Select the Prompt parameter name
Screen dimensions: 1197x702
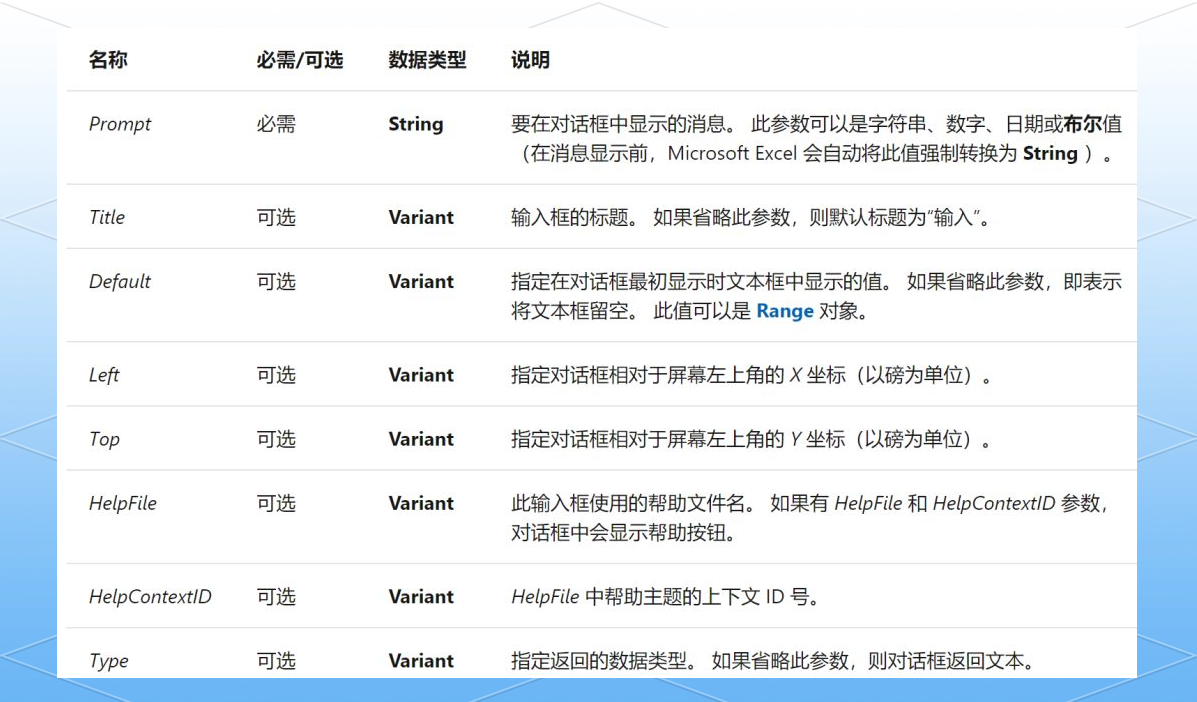[120, 124]
